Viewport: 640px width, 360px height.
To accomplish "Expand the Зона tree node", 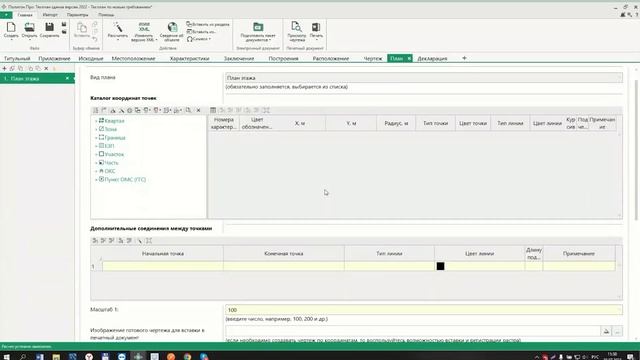I will 96,129.
